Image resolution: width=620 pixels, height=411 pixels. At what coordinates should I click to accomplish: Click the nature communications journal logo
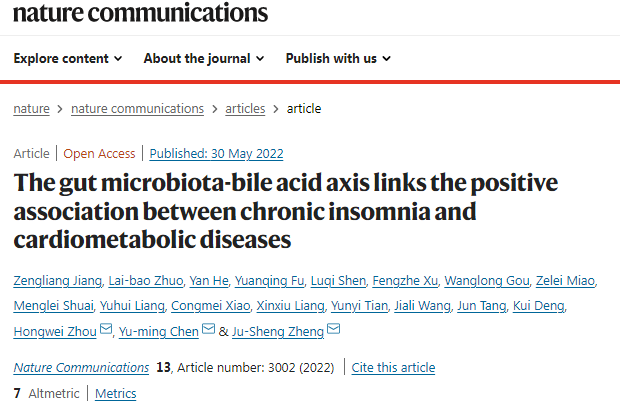[140, 12]
